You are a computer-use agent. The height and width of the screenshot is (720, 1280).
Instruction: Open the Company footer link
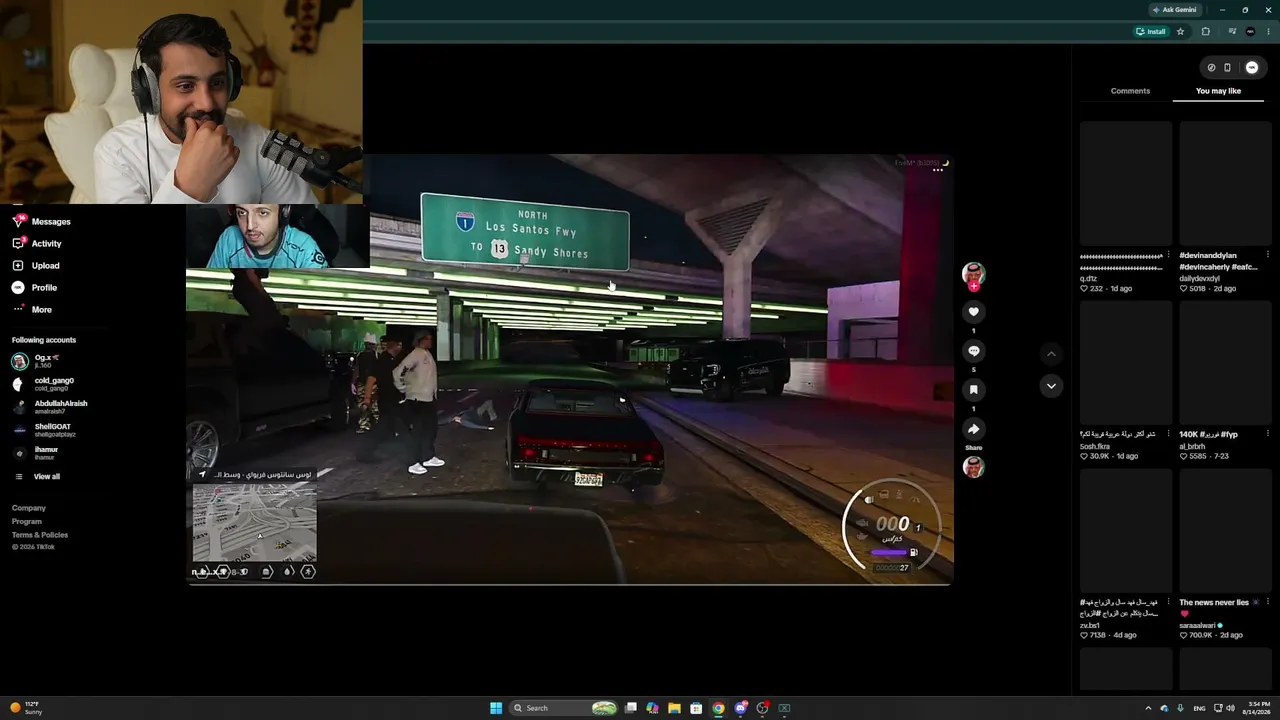29,508
